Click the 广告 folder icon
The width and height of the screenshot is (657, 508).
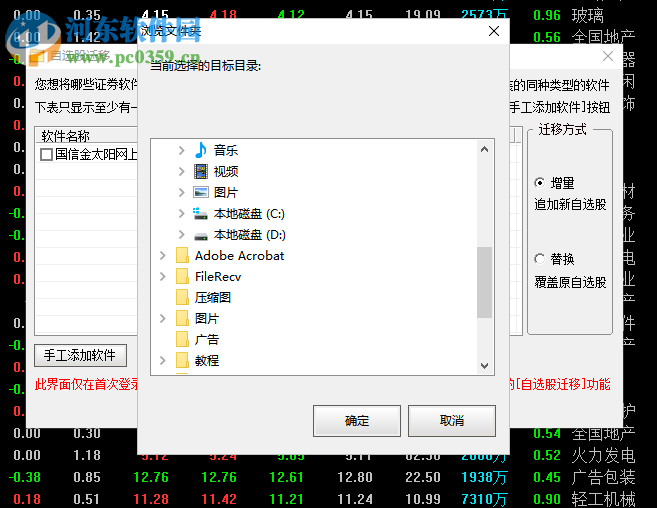(182, 339)
